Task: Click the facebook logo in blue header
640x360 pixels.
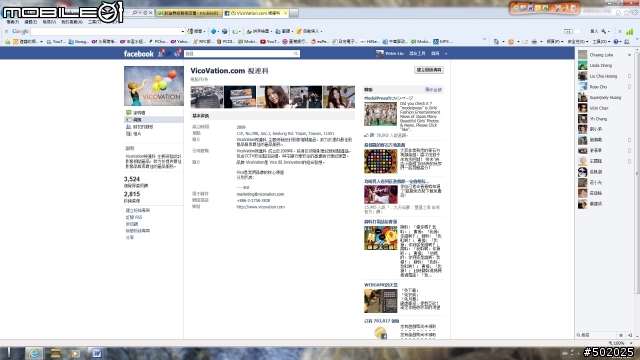Action: click(x=138, y=54)
